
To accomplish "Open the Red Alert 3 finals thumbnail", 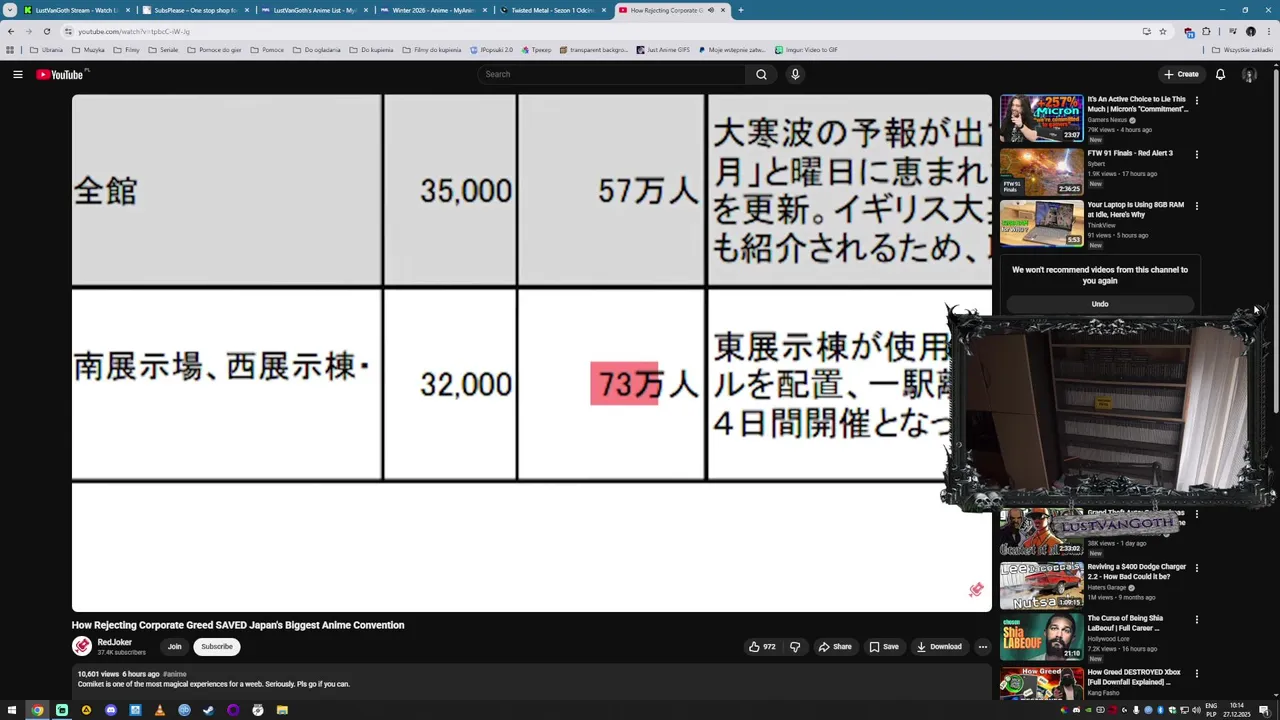I will (1041, 172).
